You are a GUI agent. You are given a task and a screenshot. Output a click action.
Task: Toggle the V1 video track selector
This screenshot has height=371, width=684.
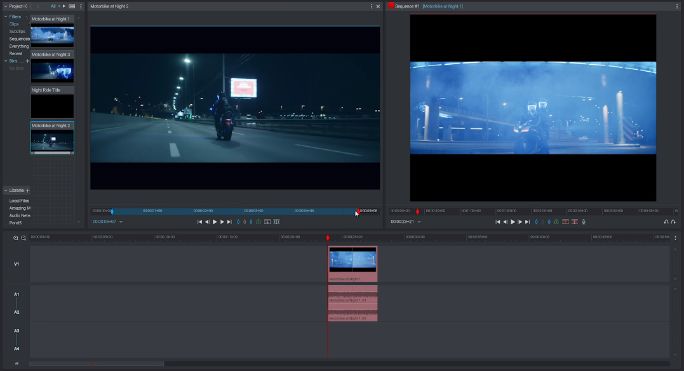[x=17, y=264]
